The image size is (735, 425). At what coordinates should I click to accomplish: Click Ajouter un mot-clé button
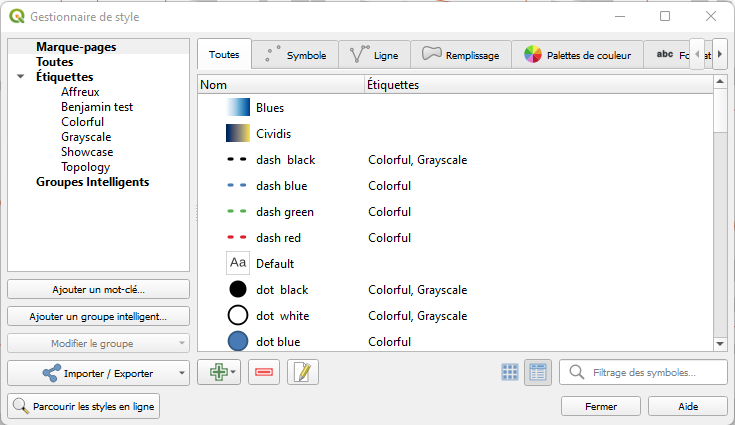pos(98,290)
